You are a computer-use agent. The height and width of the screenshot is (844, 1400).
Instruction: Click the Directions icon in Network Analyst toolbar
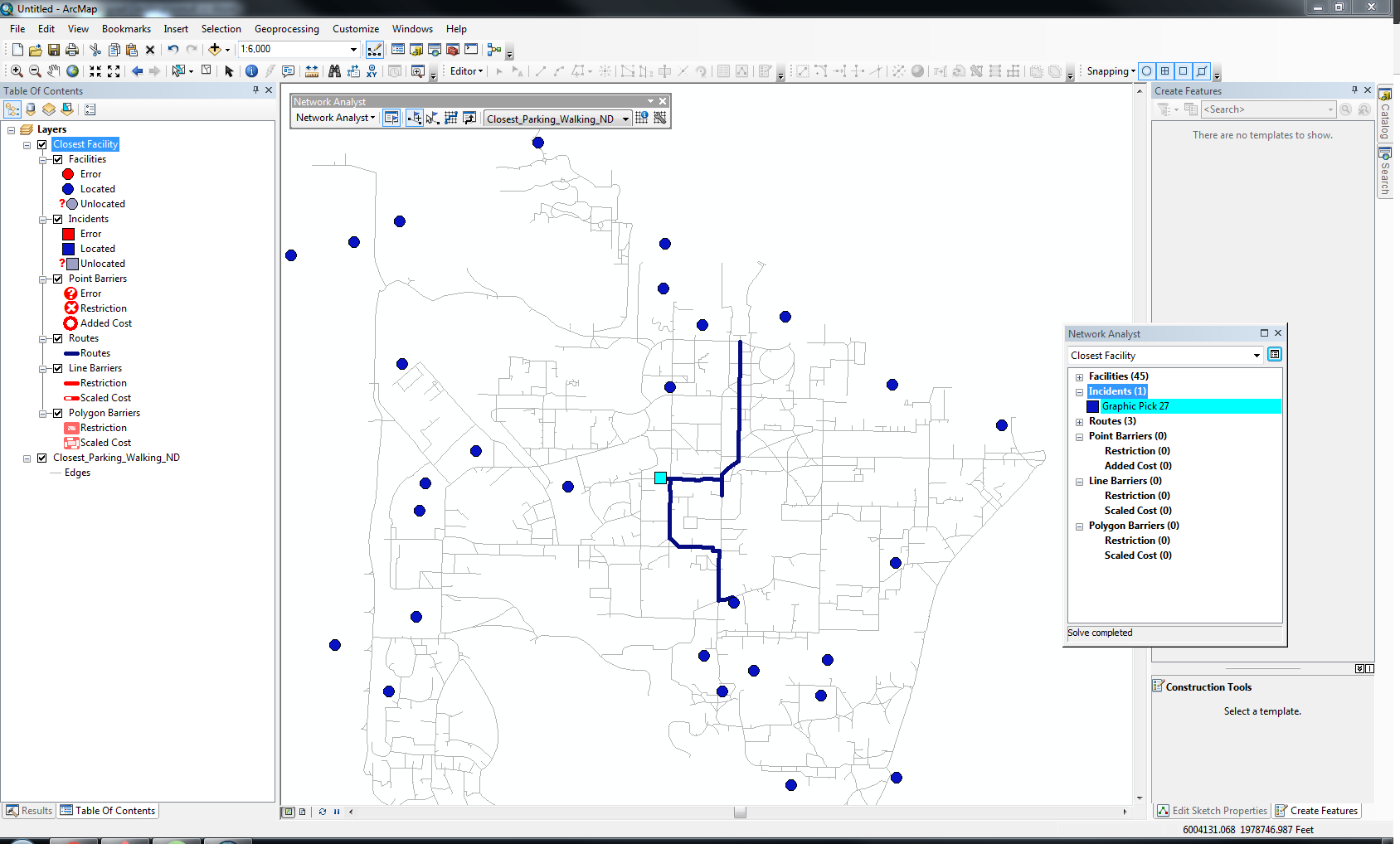469,118
